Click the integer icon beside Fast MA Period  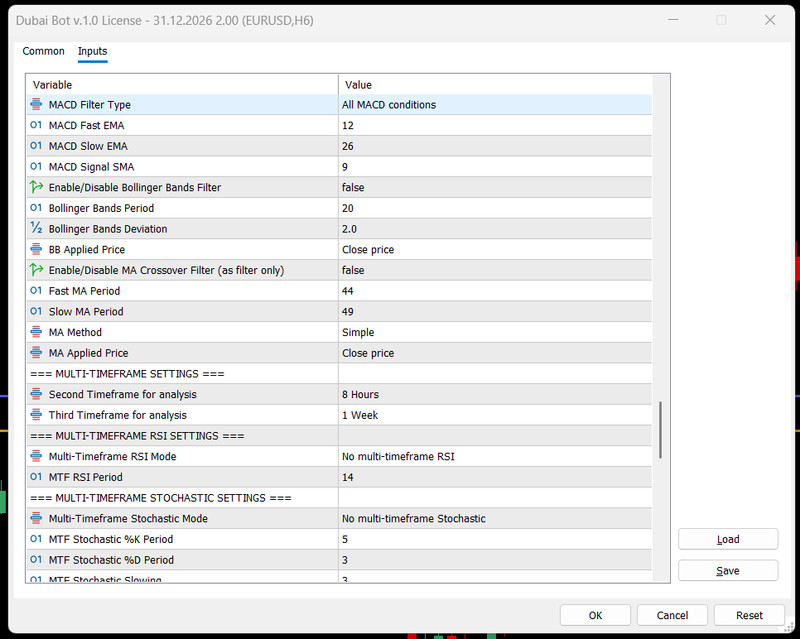[36, 290]
